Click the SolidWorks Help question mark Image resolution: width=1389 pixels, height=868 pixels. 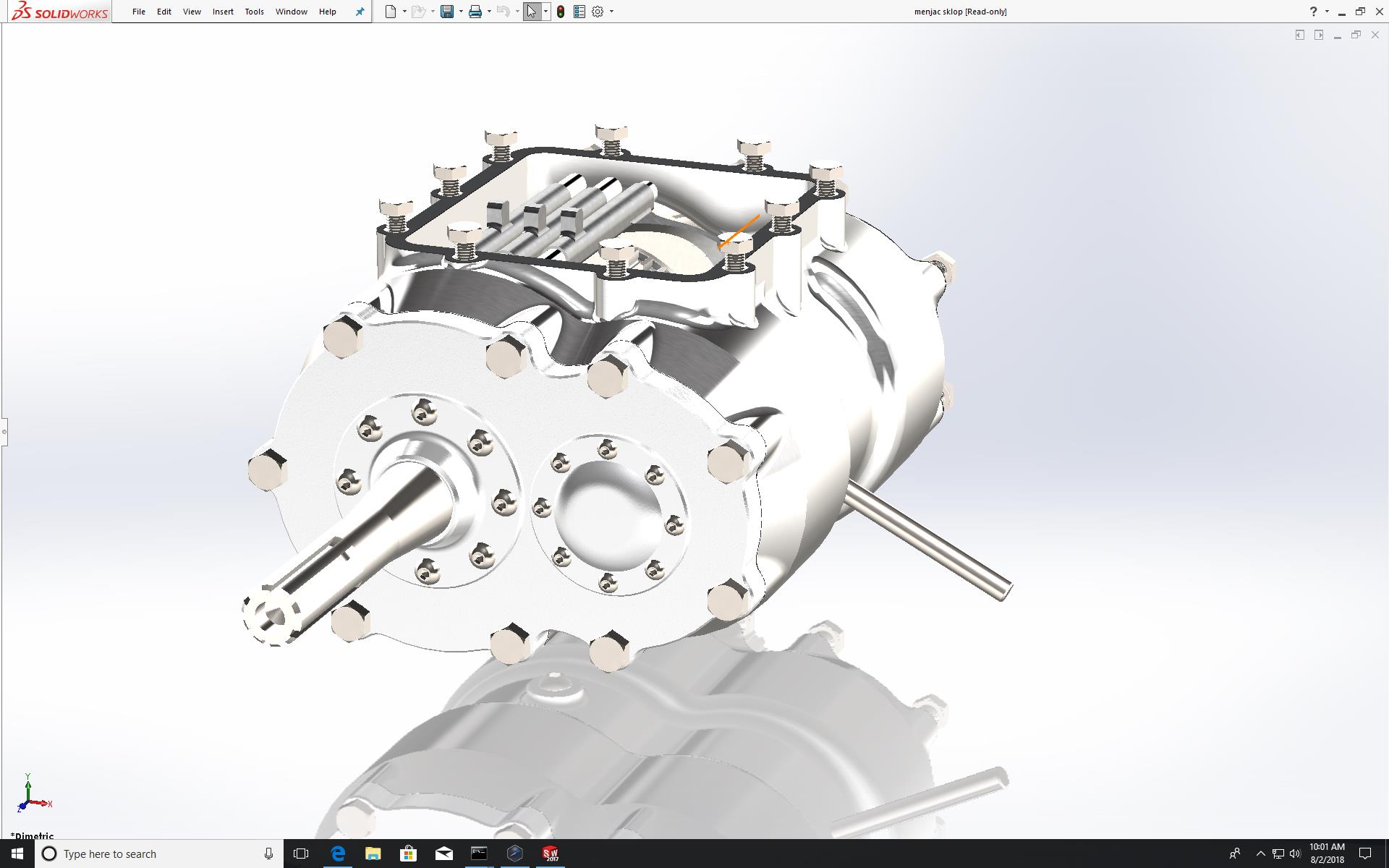(x=1313, y=12)
